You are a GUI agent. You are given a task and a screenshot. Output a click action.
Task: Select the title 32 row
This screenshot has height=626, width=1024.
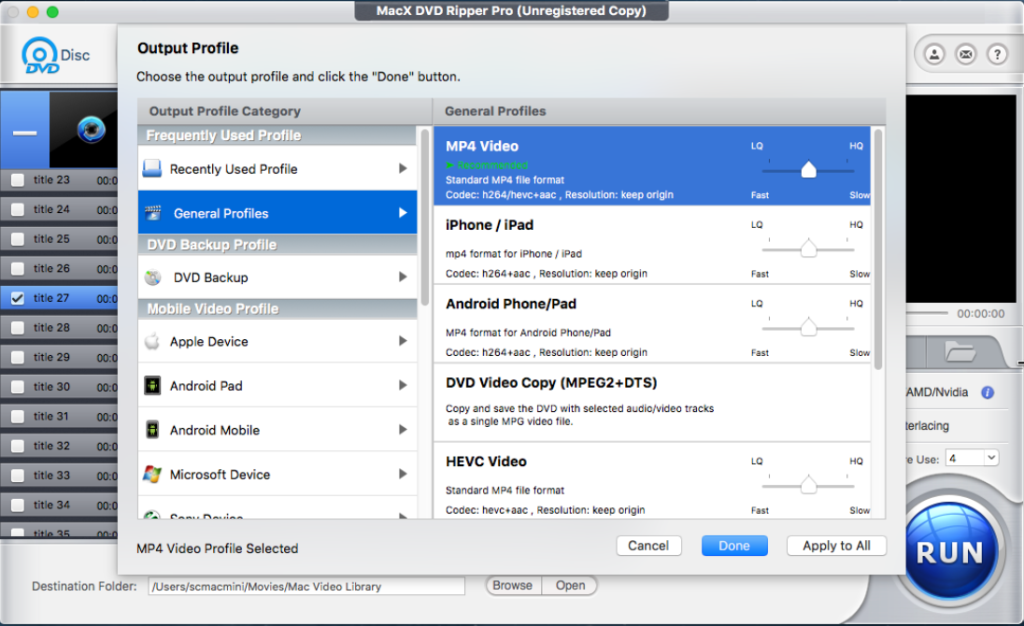click(x=59, y=446)
